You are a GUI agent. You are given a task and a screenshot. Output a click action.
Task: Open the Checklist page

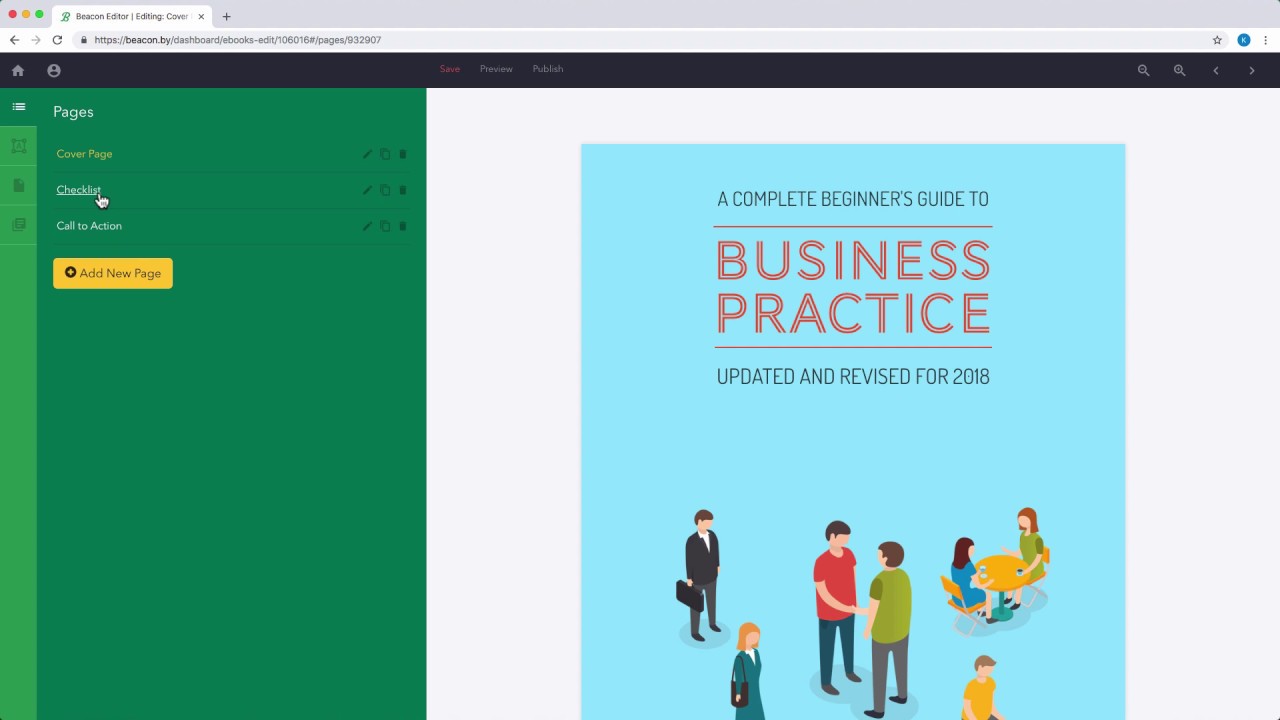coord(78,190)
